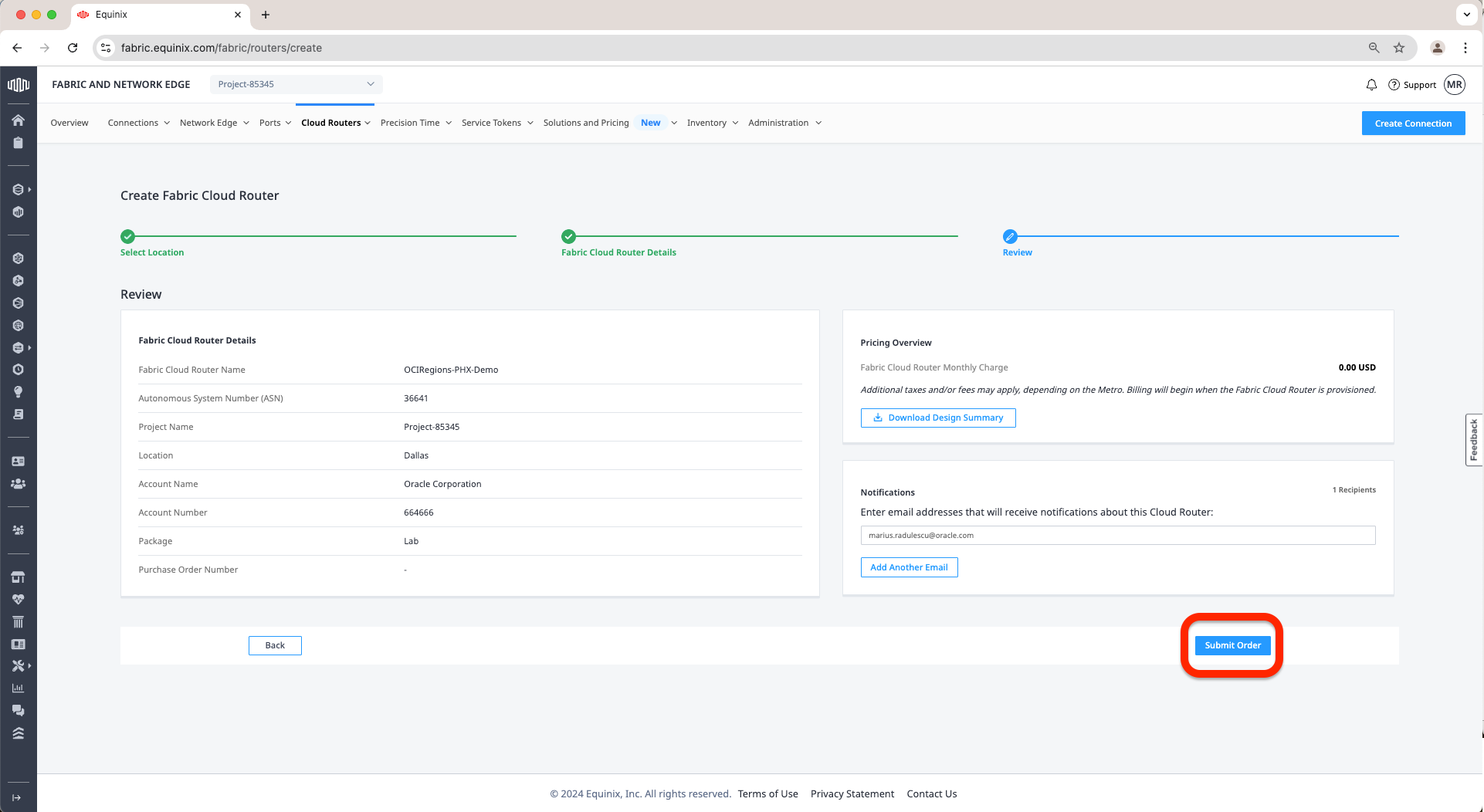This screenshot has height=812, width=1484.
Task: Download the Design Summary
Action: pos(937,418)
